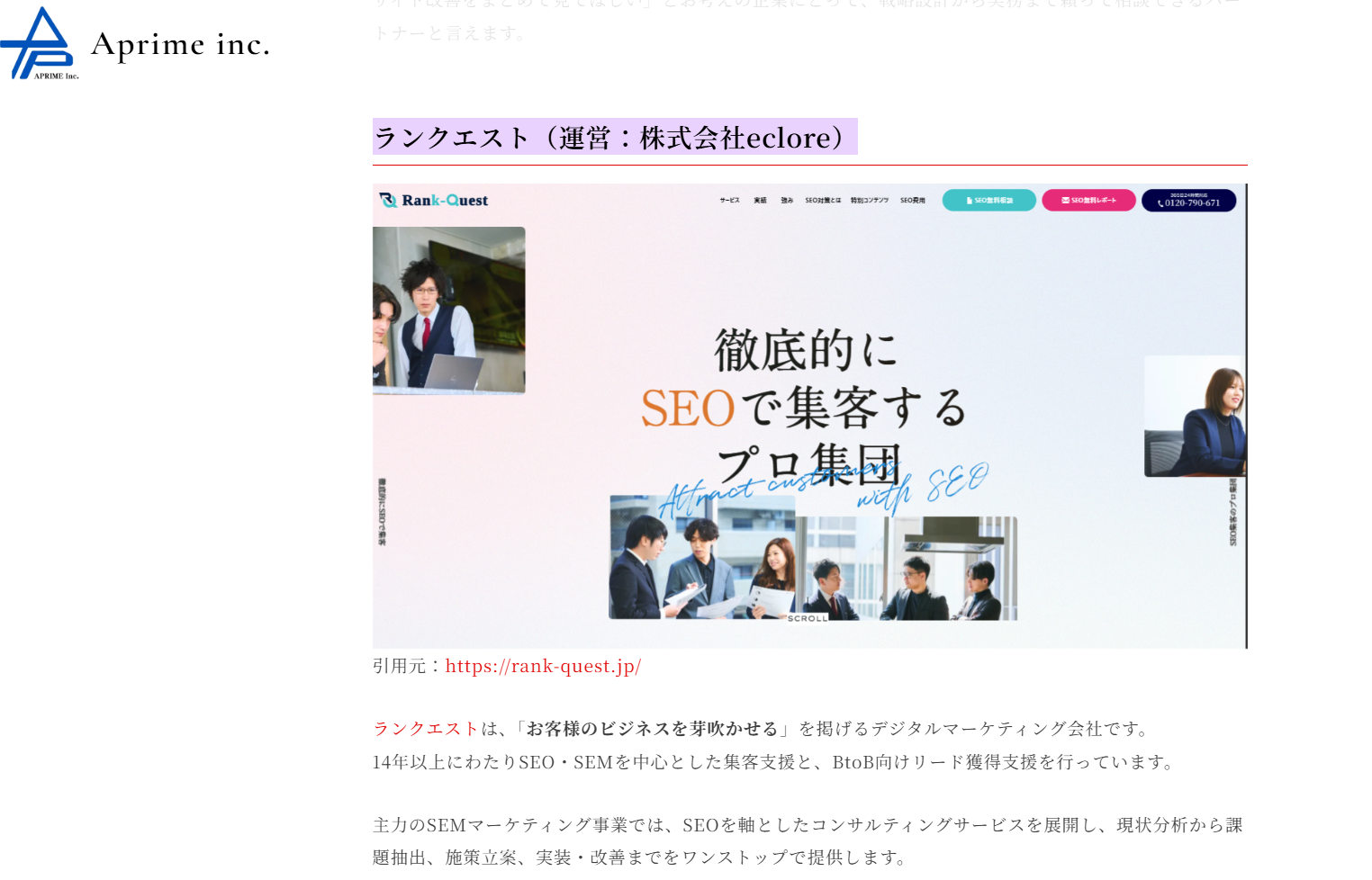Click the envelope icon on SEO無料レポート button
1372x880 pixels.
click(x=1065, y=201)
